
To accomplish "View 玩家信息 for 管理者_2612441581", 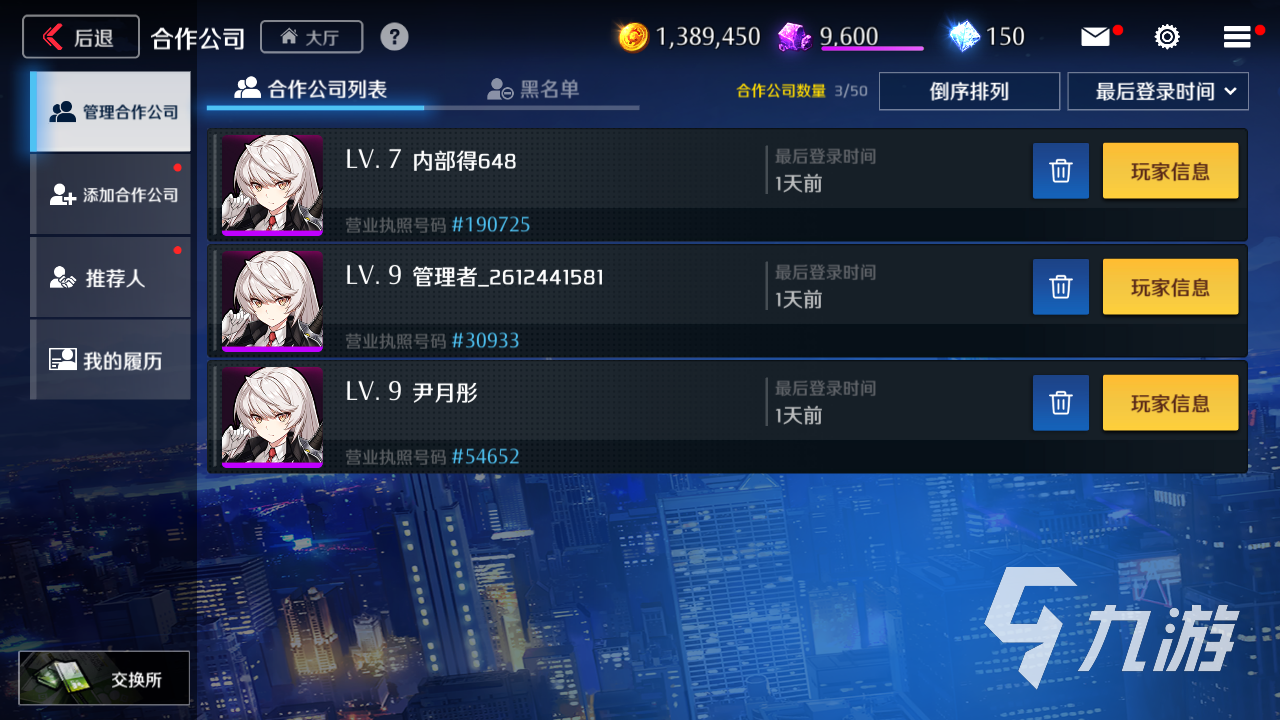I will (1170, 287).
